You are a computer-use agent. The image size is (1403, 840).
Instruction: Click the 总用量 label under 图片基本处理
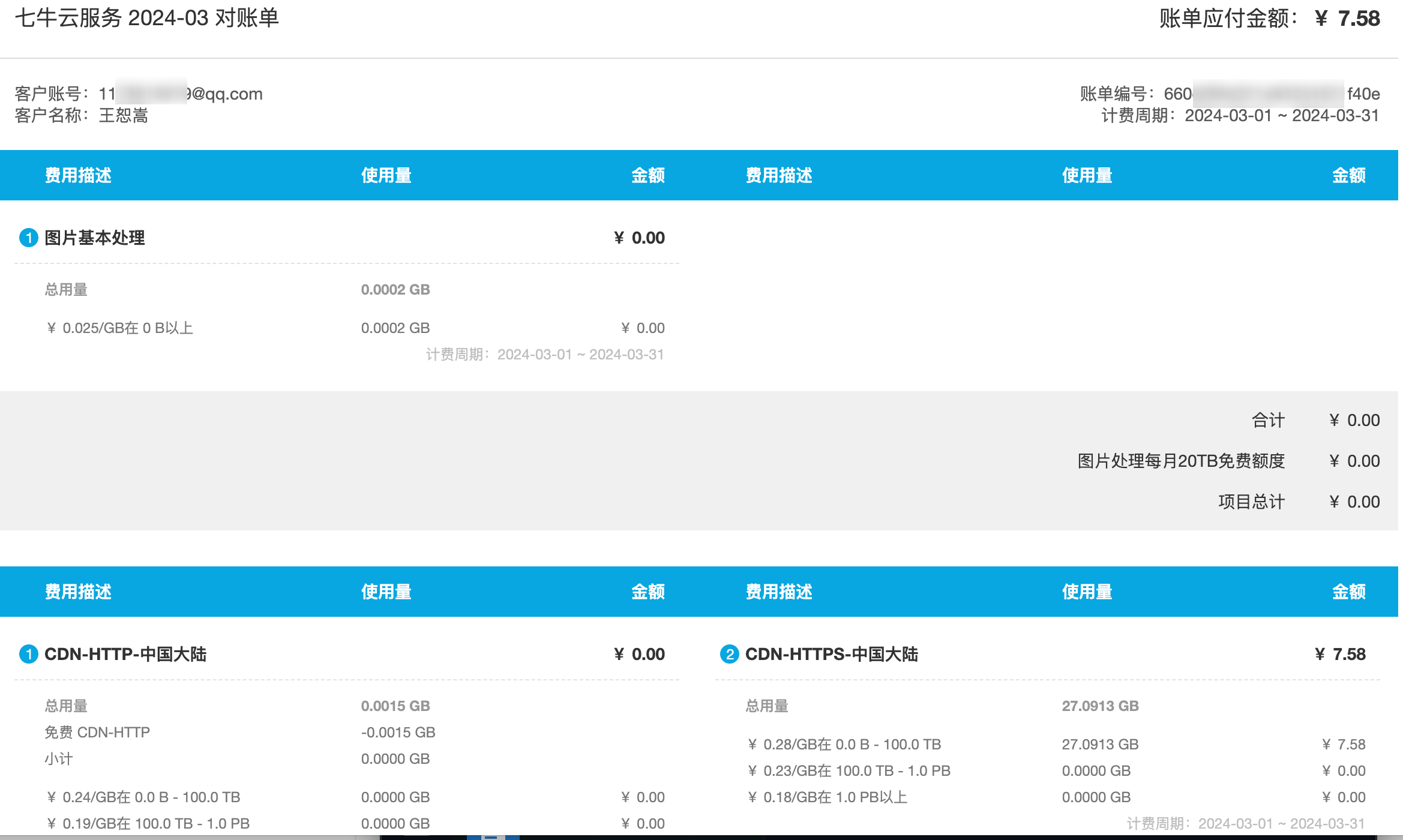[66, 290]
